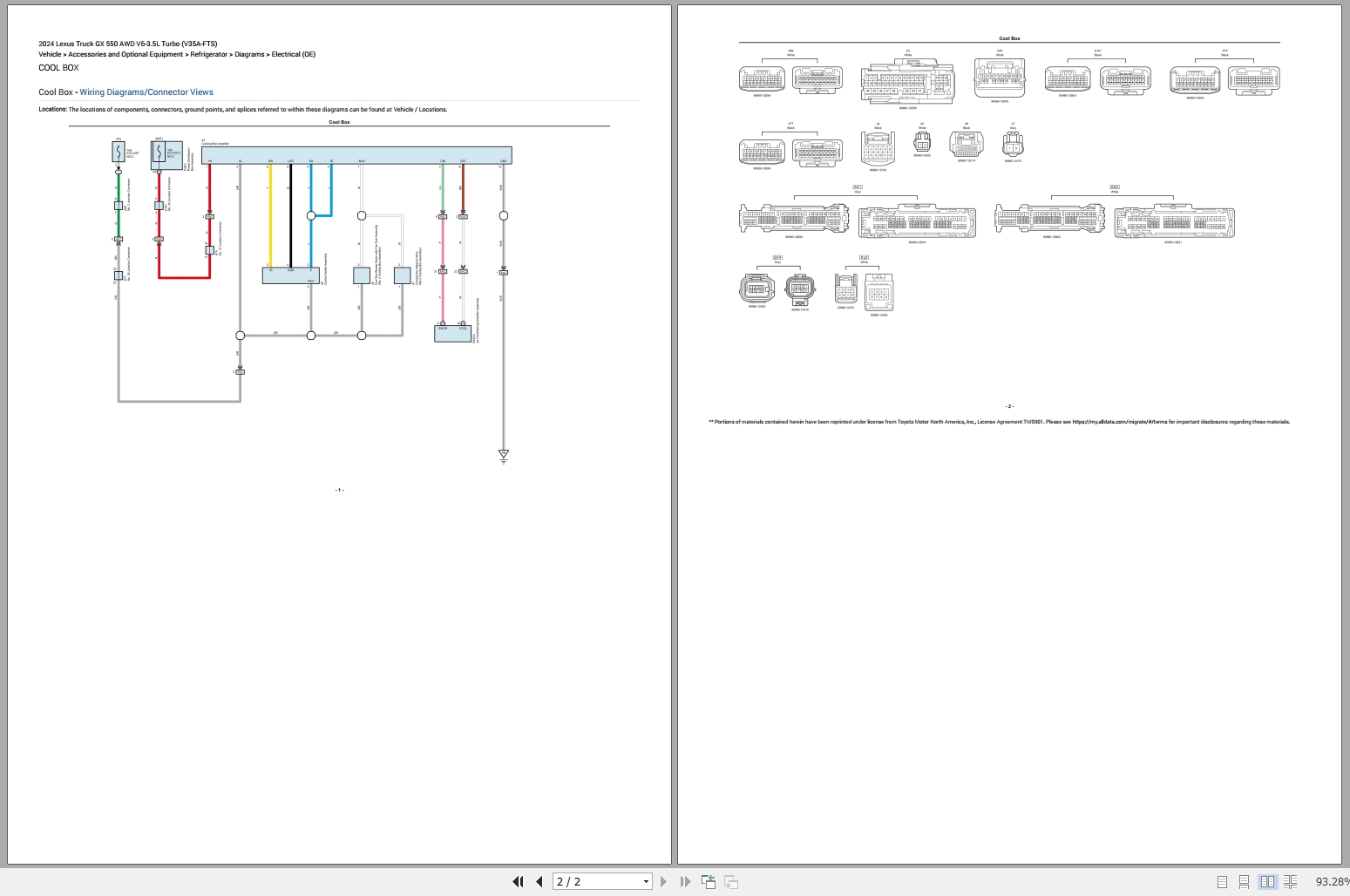This screenshot has height=896, width=1350.
Task: Click the A86 White connector illustration
Action: [x=761, y=78]
